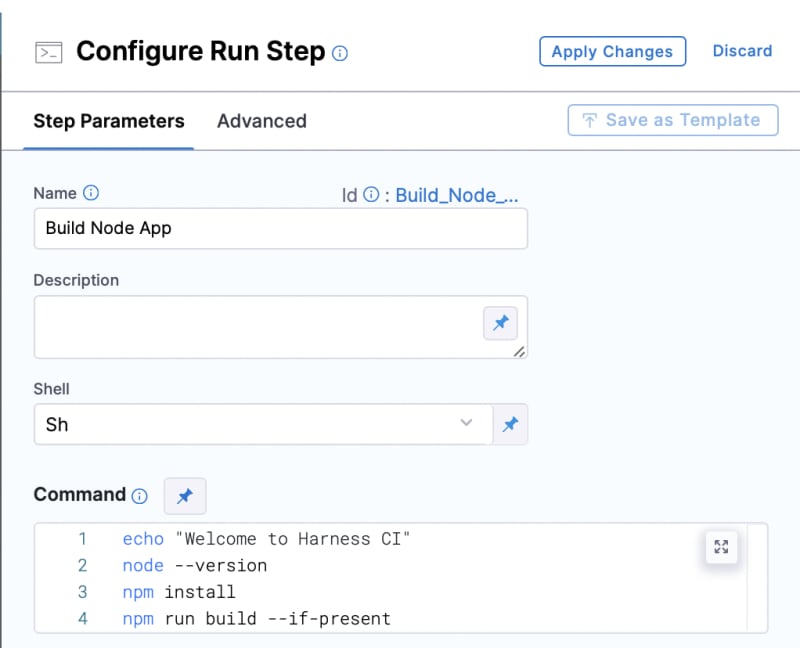Image resolution: width=800 pixels, height=648 pixels.
Task: Click the Build_Node_... Id link
Action: [x=457, y=195]
